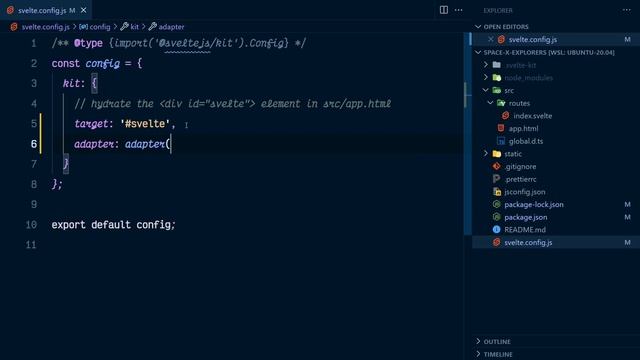Expand the static folder

click(486, 153)
